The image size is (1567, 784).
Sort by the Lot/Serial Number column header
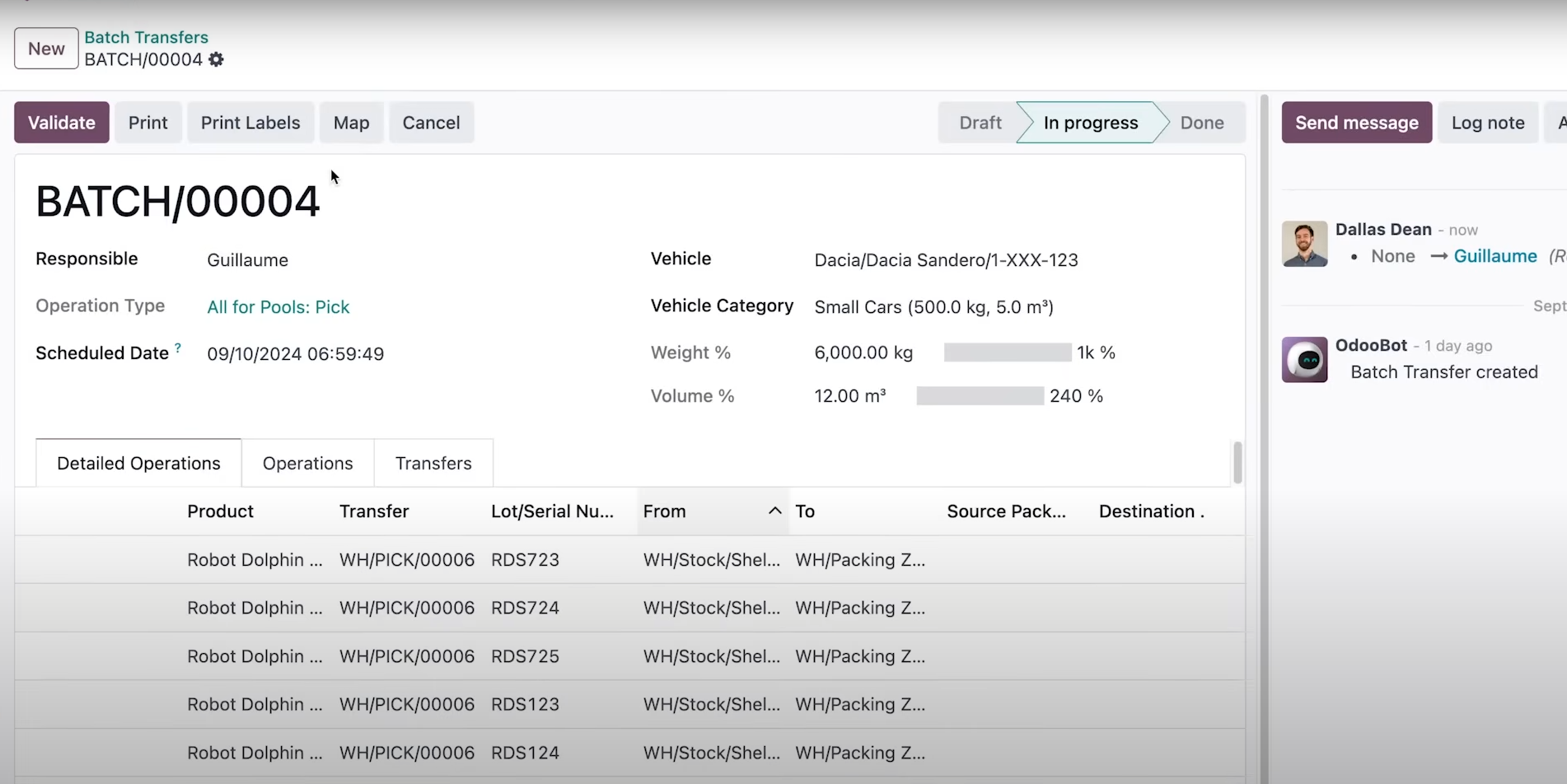click(552, 511)
